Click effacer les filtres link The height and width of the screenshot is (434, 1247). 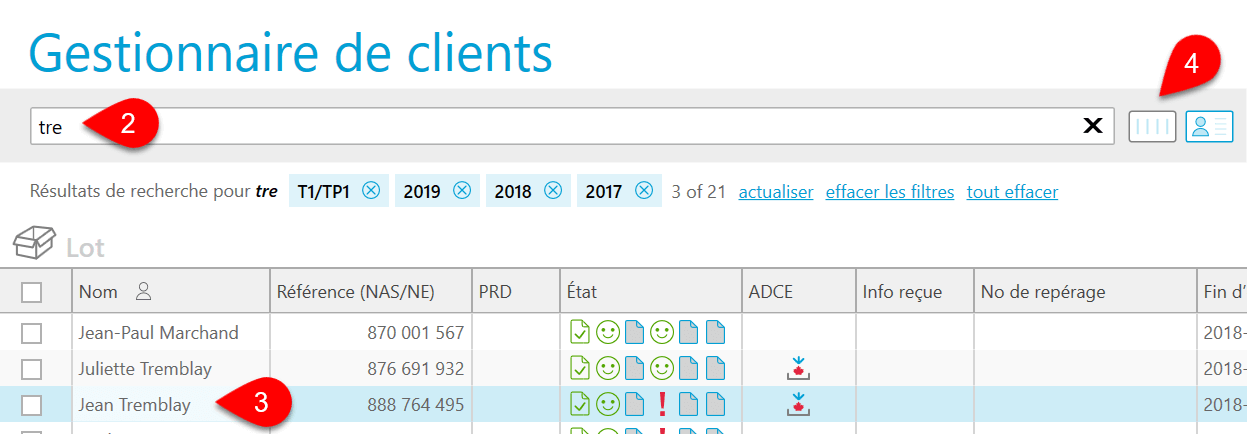889,192
